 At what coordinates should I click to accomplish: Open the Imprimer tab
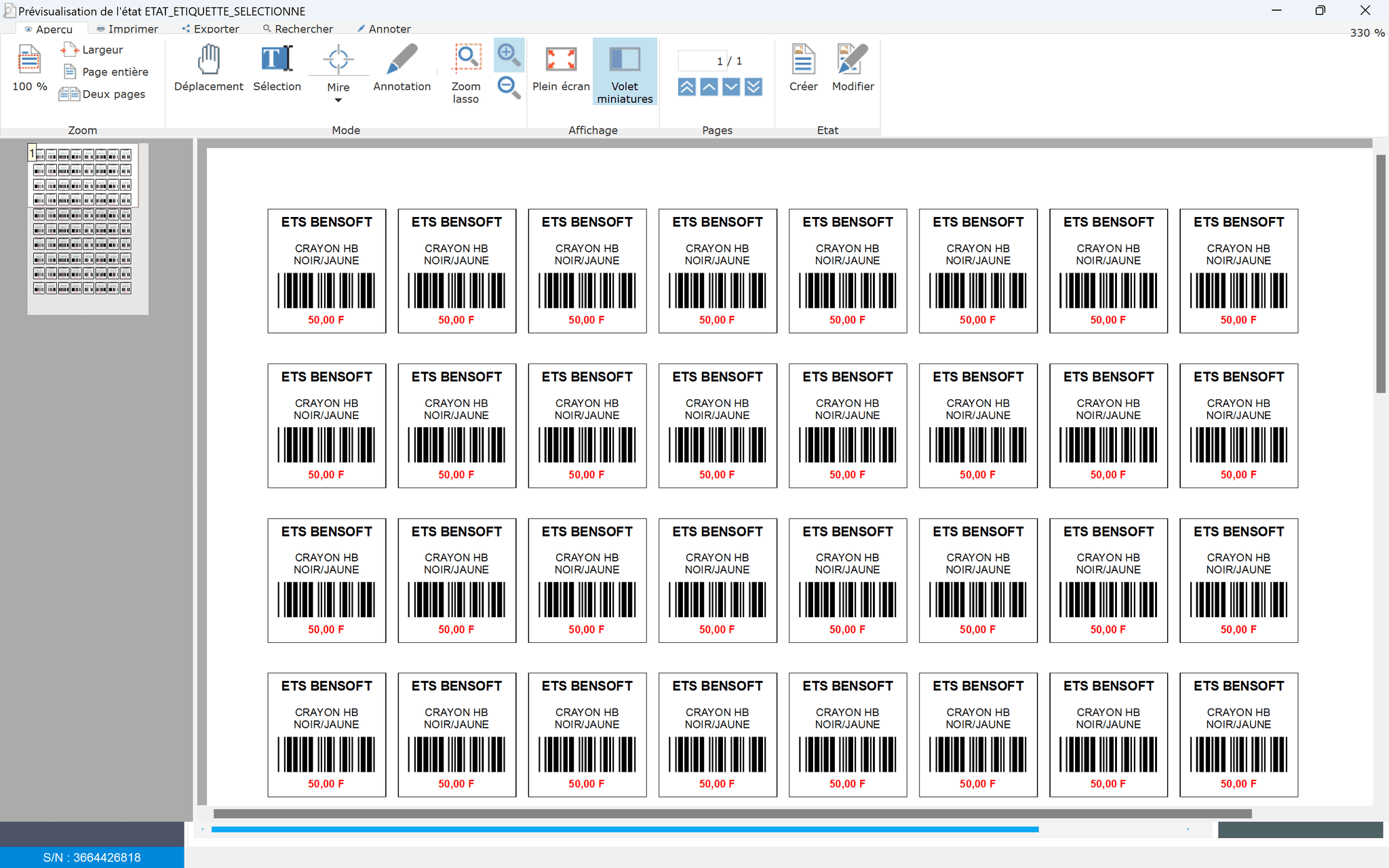(128, 29)
